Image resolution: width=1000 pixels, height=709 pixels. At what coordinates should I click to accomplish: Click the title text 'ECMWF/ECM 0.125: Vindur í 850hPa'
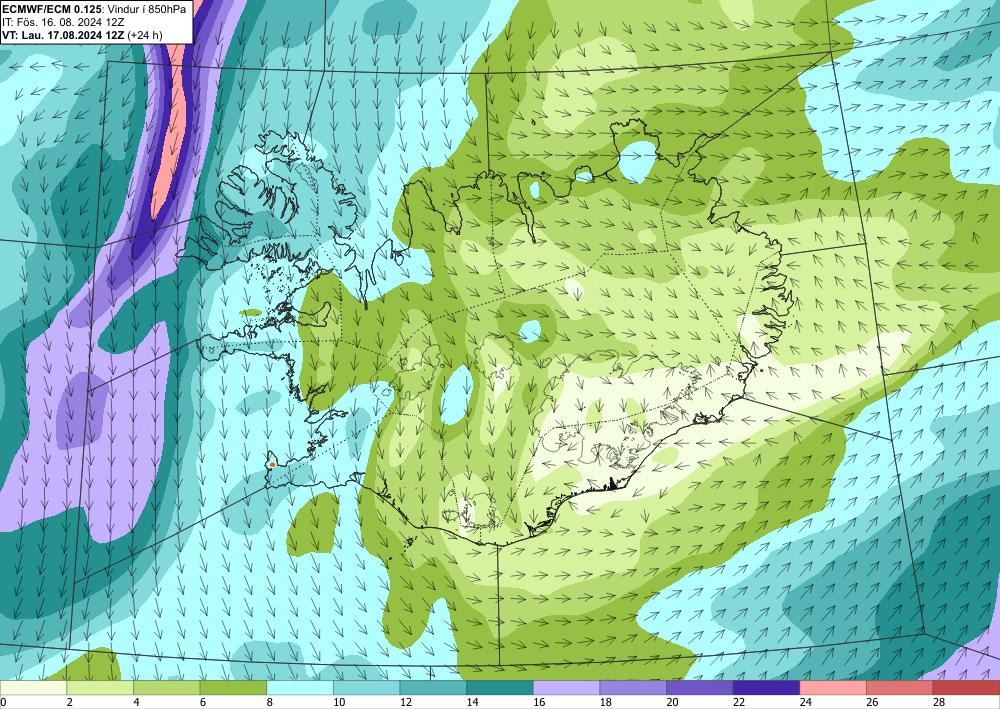94,8
